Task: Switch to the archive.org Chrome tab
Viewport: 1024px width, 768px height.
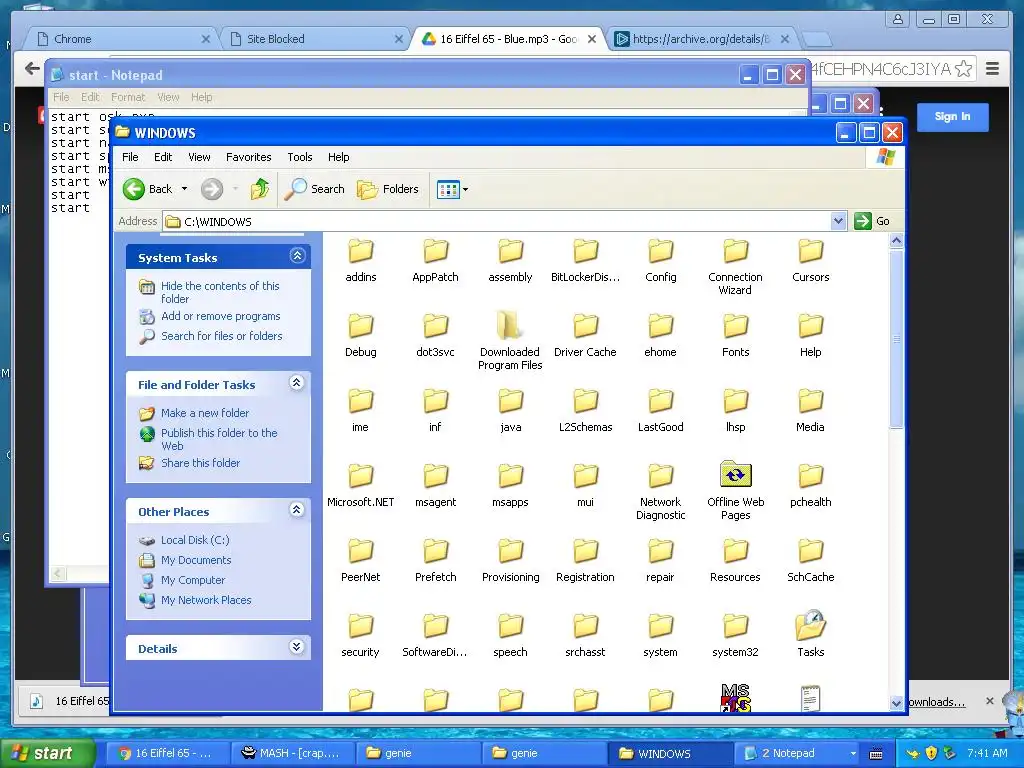Action: coord(701,39)
